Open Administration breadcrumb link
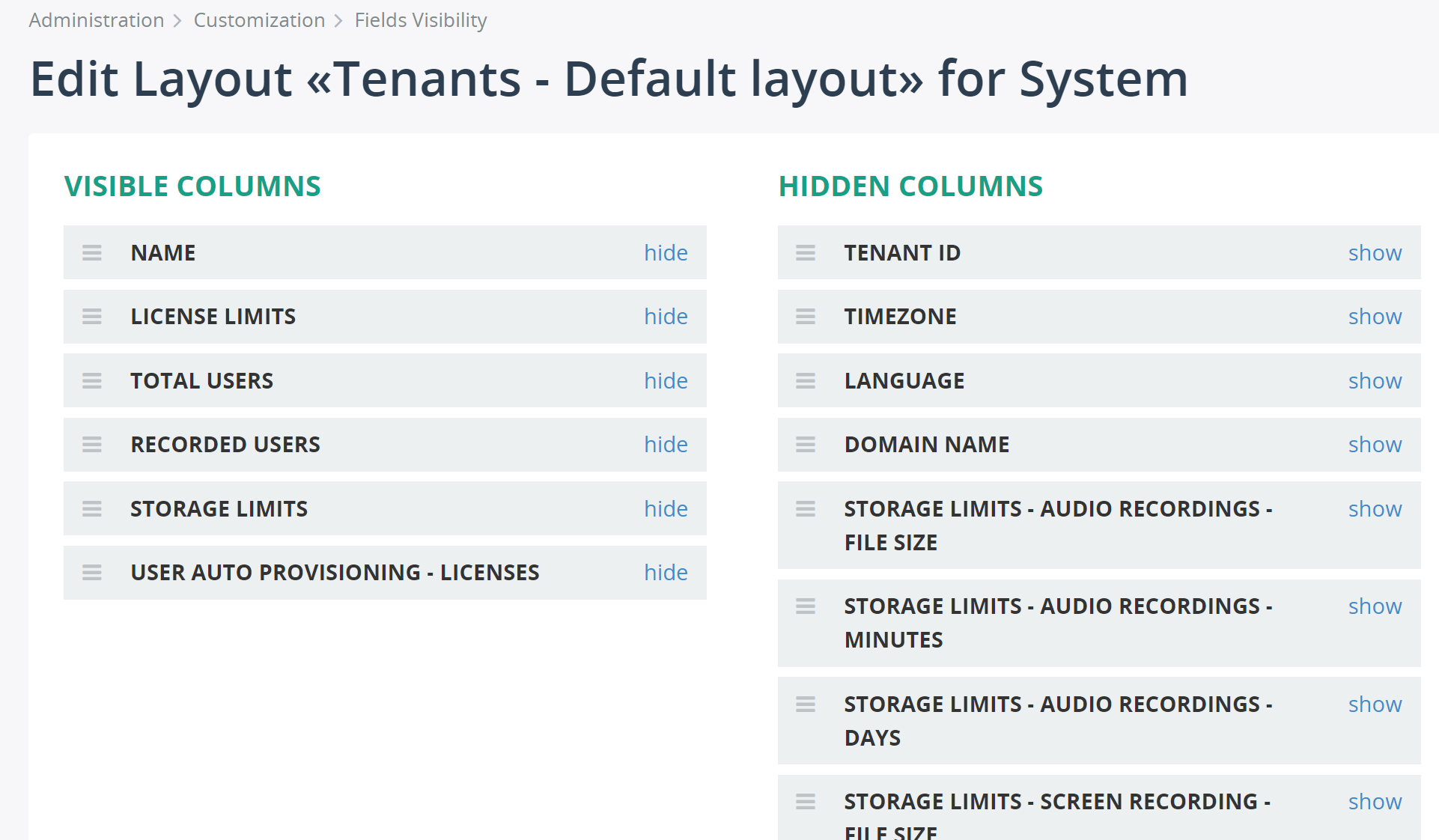The height and width of the screenshot is (840, 1439). 97,20
